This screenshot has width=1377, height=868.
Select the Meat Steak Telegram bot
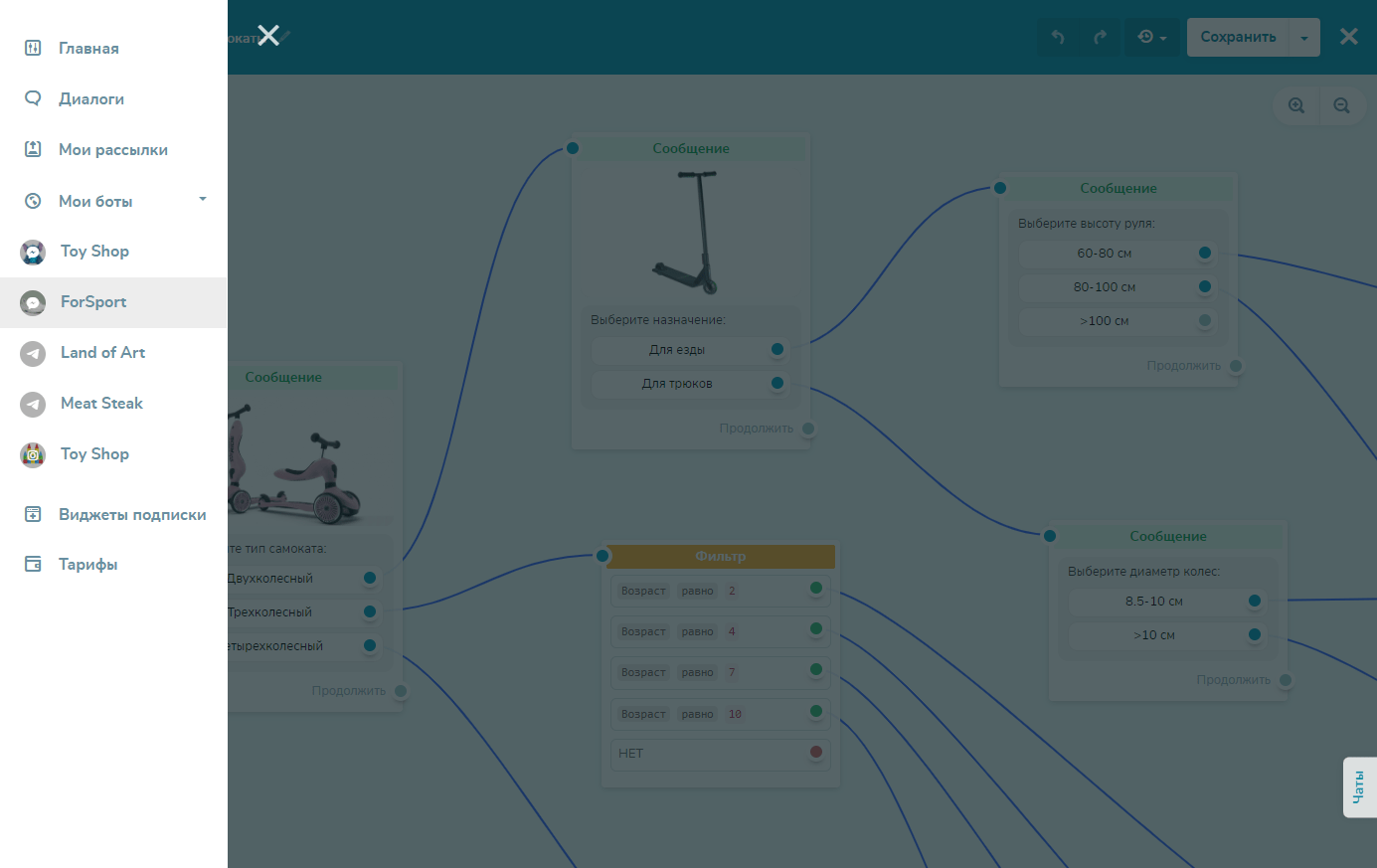coord(101,404)
